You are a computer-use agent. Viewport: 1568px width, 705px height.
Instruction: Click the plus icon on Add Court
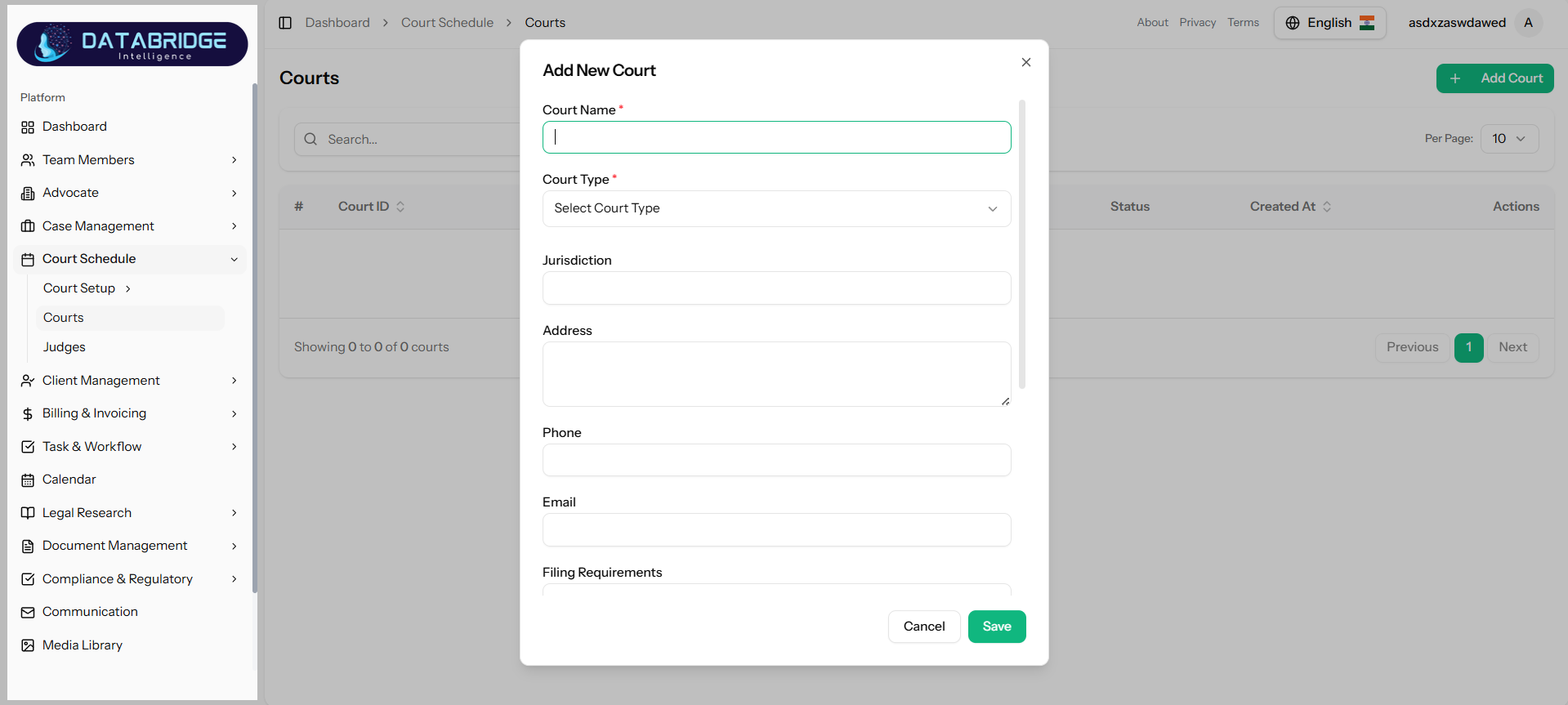point(1455,78)
